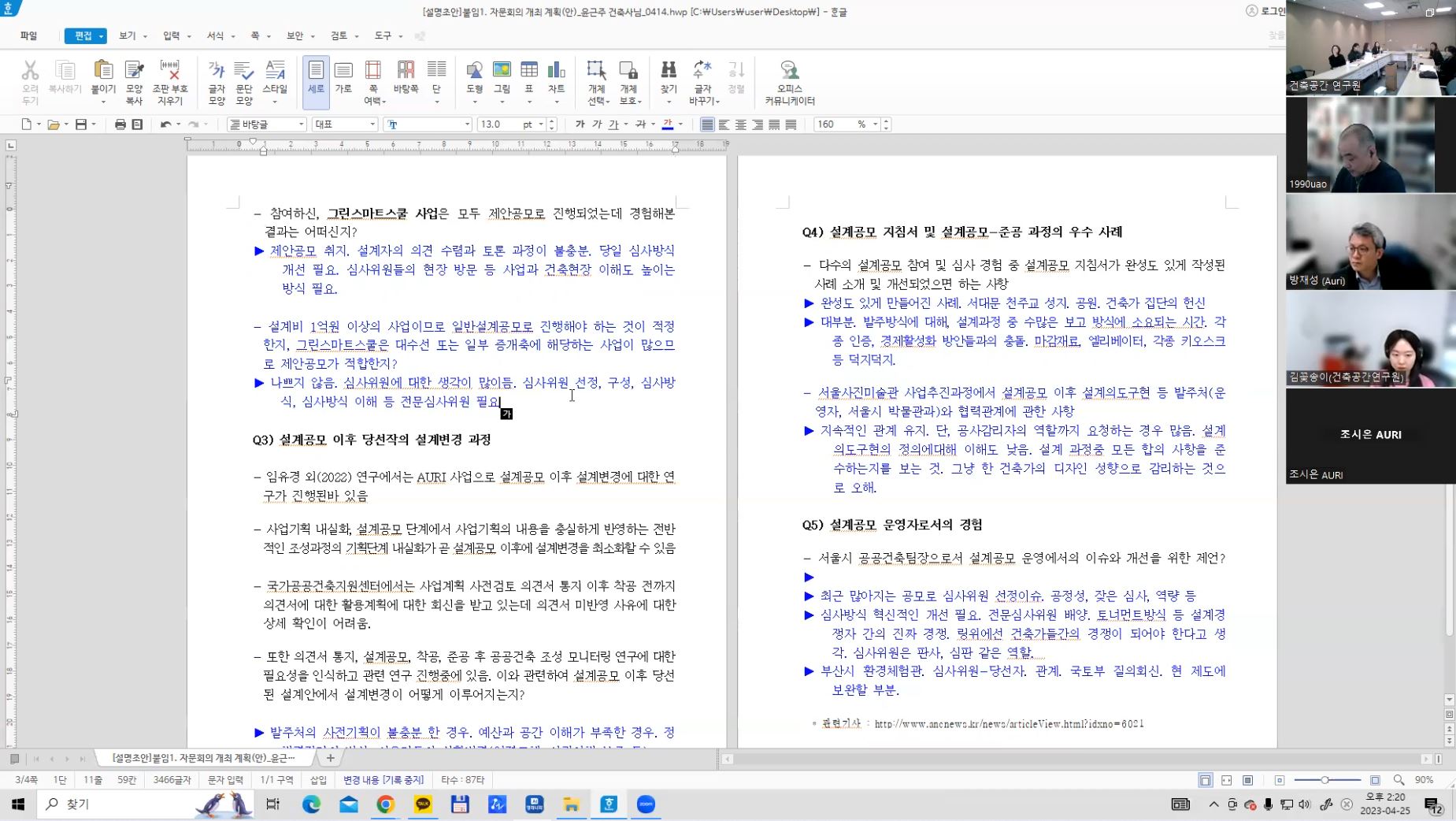
Task: Click the 삽입 insert mode indicator
Action: pyautogui.click(x=318, y=779)
